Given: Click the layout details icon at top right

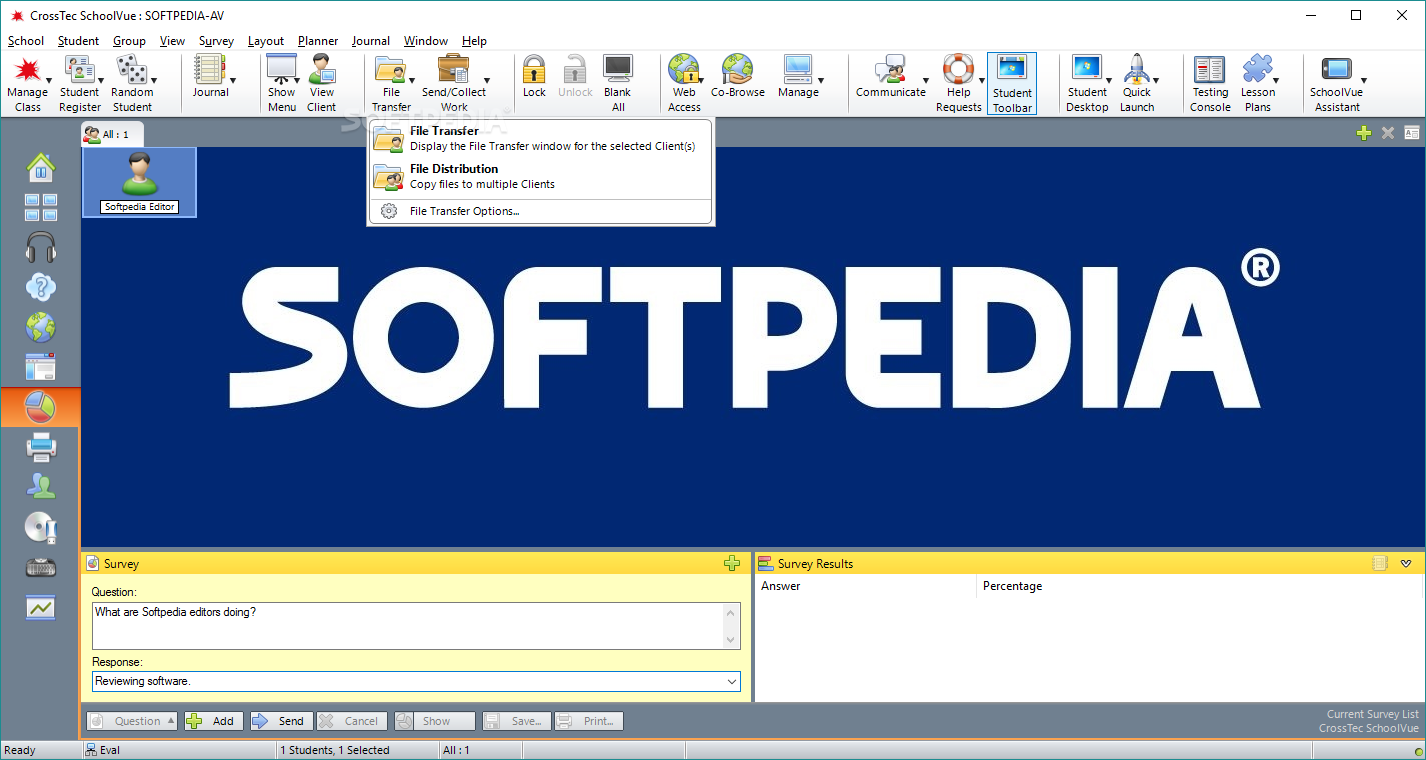Looking at the screenshot, I should [x=1412, y=133].
